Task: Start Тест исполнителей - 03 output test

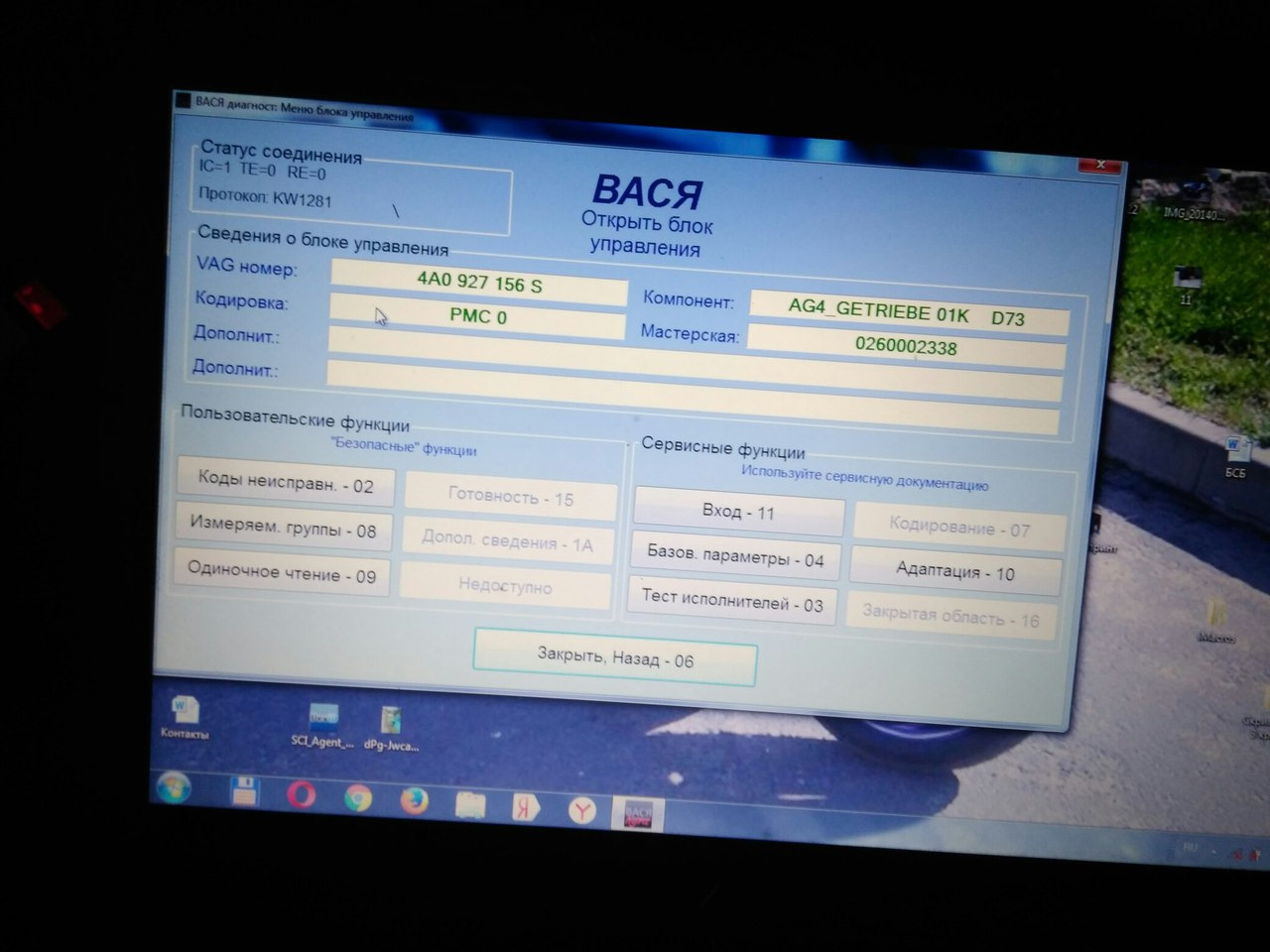Action: click(x=732, y=601)
